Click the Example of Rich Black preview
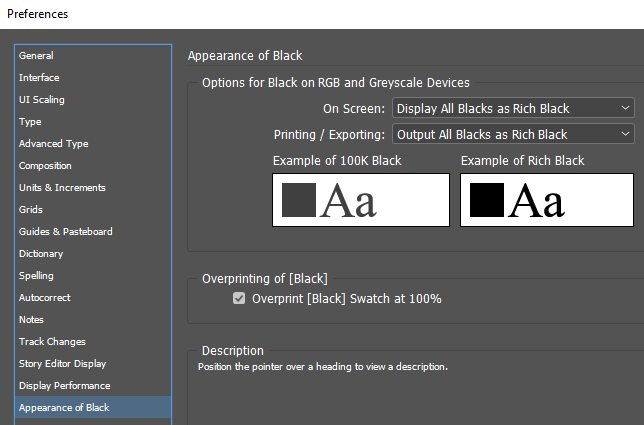The width and height of the screenshot is (644, 425). [x=546, y=200]
